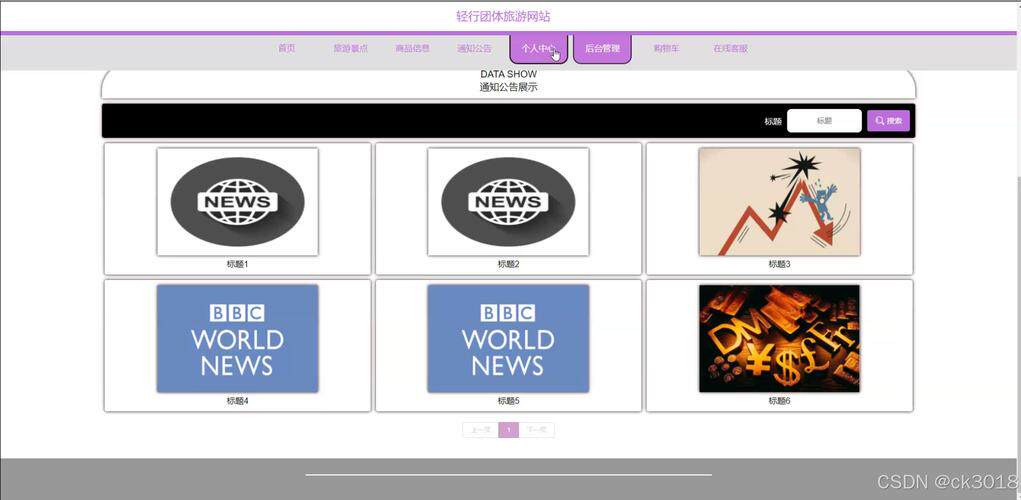This screenshot has height=500, width=1021.
Task: Open the 购物车 menu item
Action: (666, 48)
